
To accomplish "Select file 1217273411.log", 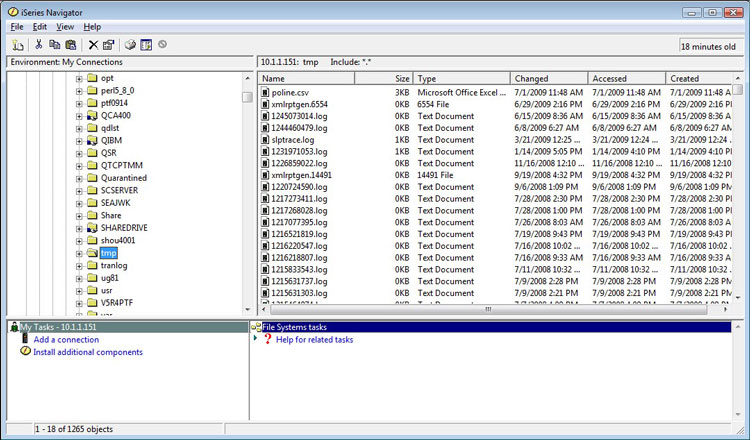I will pos(299,199).
